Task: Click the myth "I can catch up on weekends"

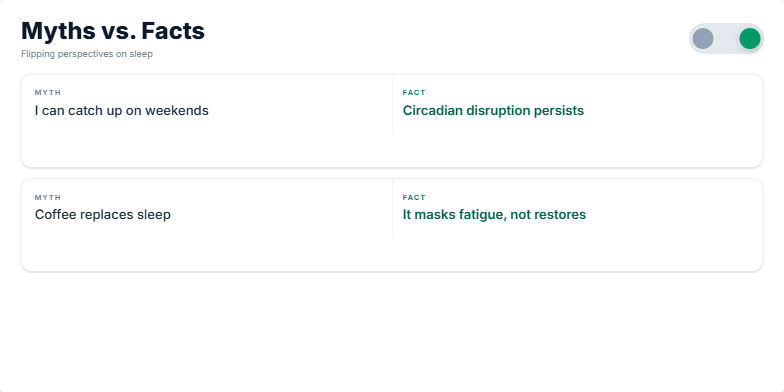Action: click(x=122, y=110)
